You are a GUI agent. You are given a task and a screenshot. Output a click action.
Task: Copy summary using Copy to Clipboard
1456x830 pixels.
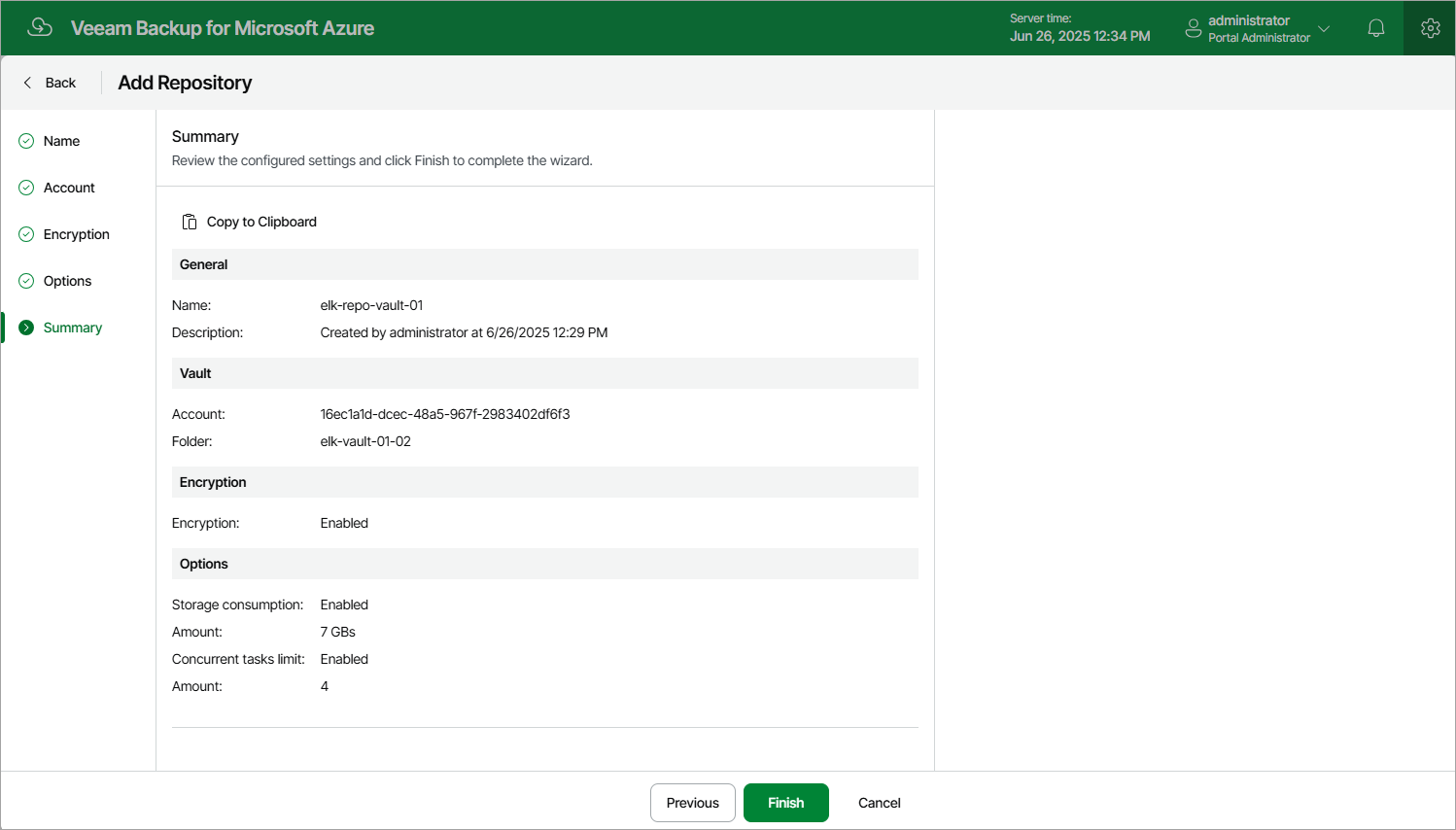[261, 222]
